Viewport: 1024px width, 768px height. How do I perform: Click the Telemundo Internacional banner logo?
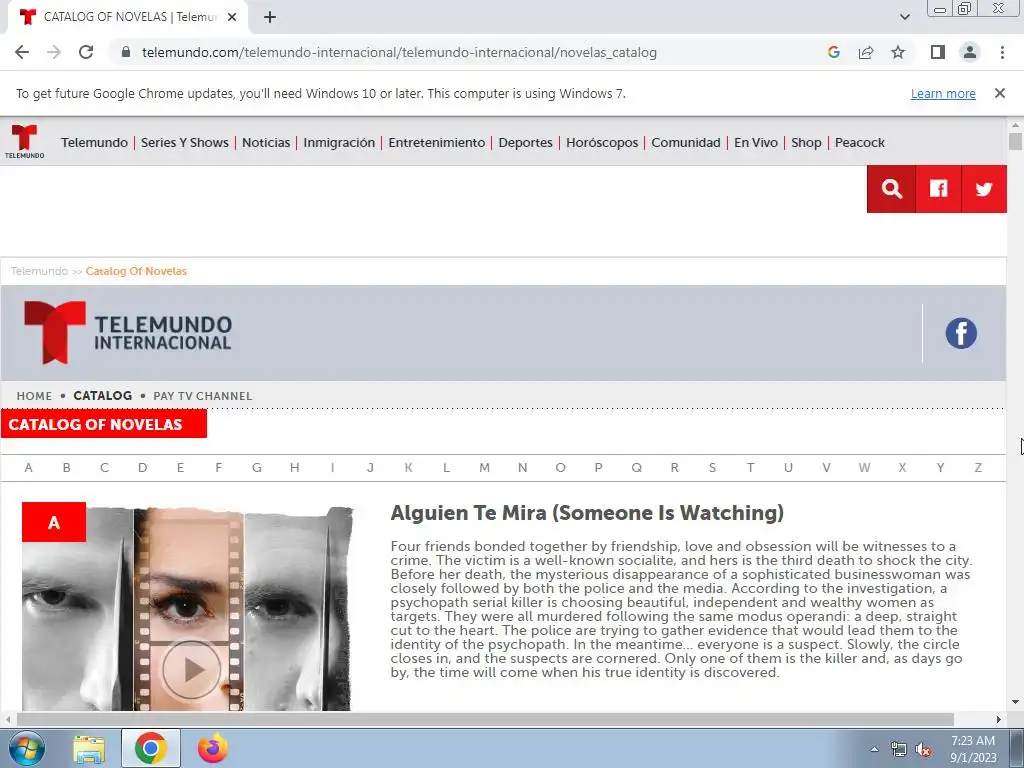tap(128, 332)
